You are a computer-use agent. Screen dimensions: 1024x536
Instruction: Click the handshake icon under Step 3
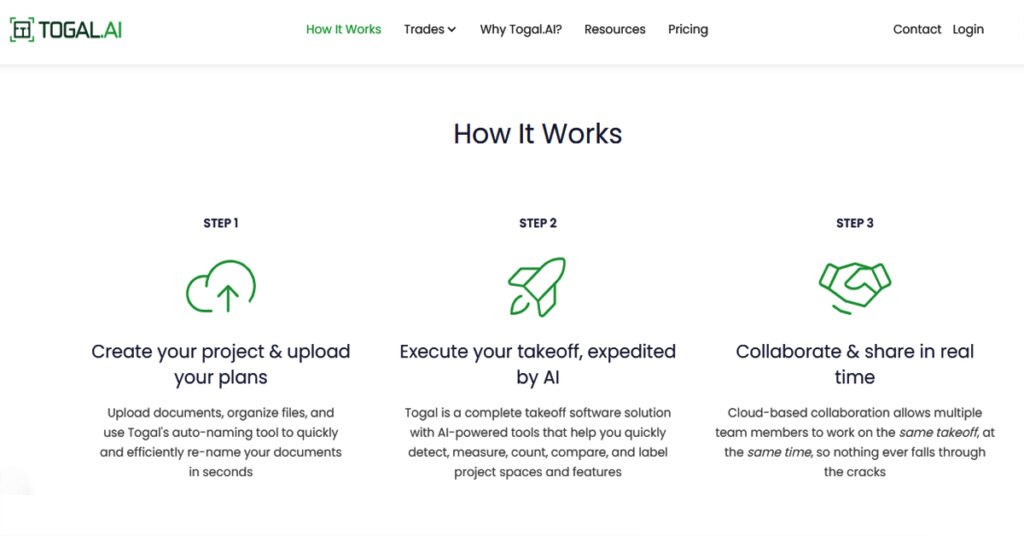coord(855,288)
